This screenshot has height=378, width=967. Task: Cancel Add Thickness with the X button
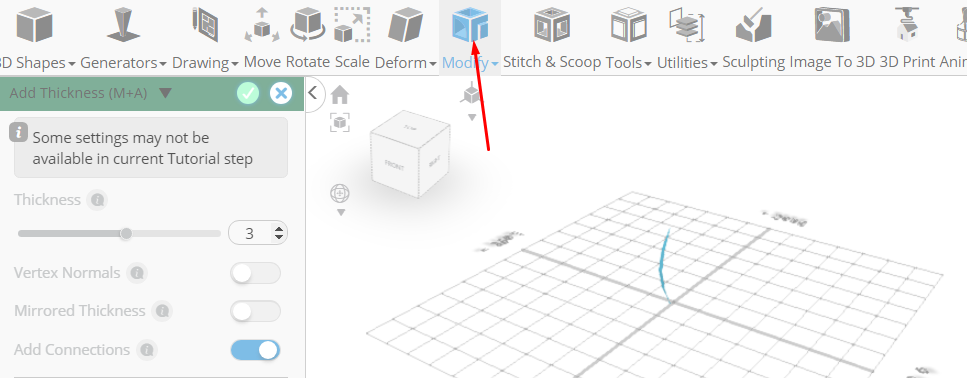281,93
